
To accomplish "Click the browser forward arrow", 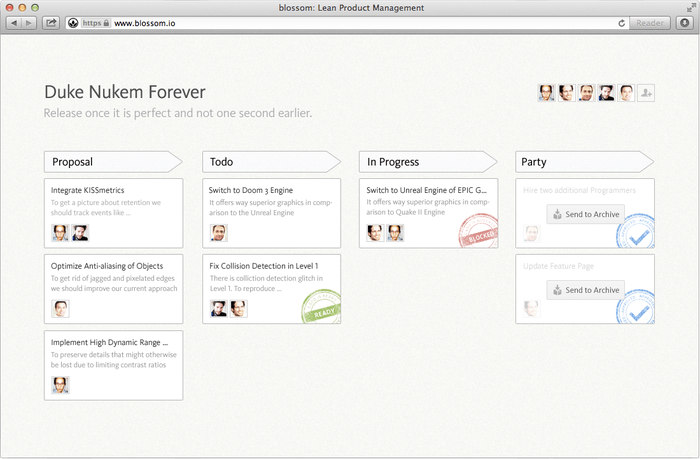I will (x=28, y=22).
